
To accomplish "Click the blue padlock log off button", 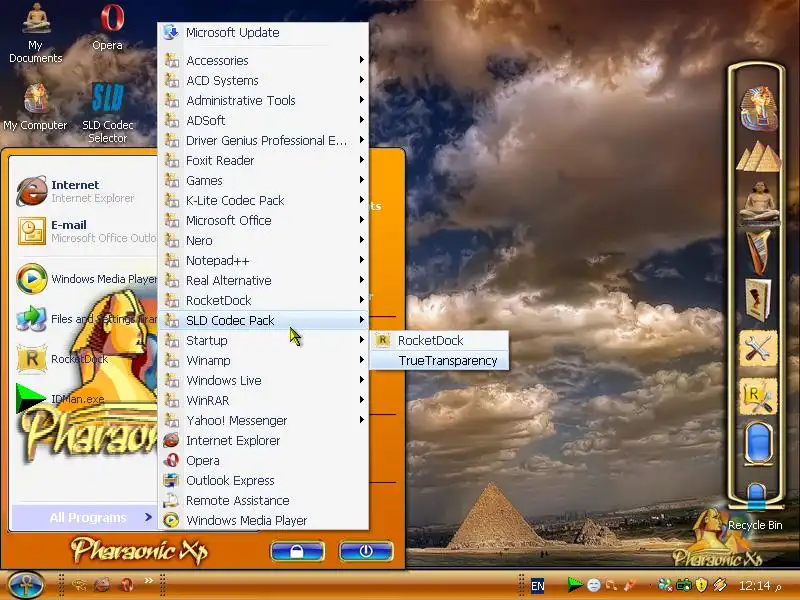I will (x=297, y=551).
